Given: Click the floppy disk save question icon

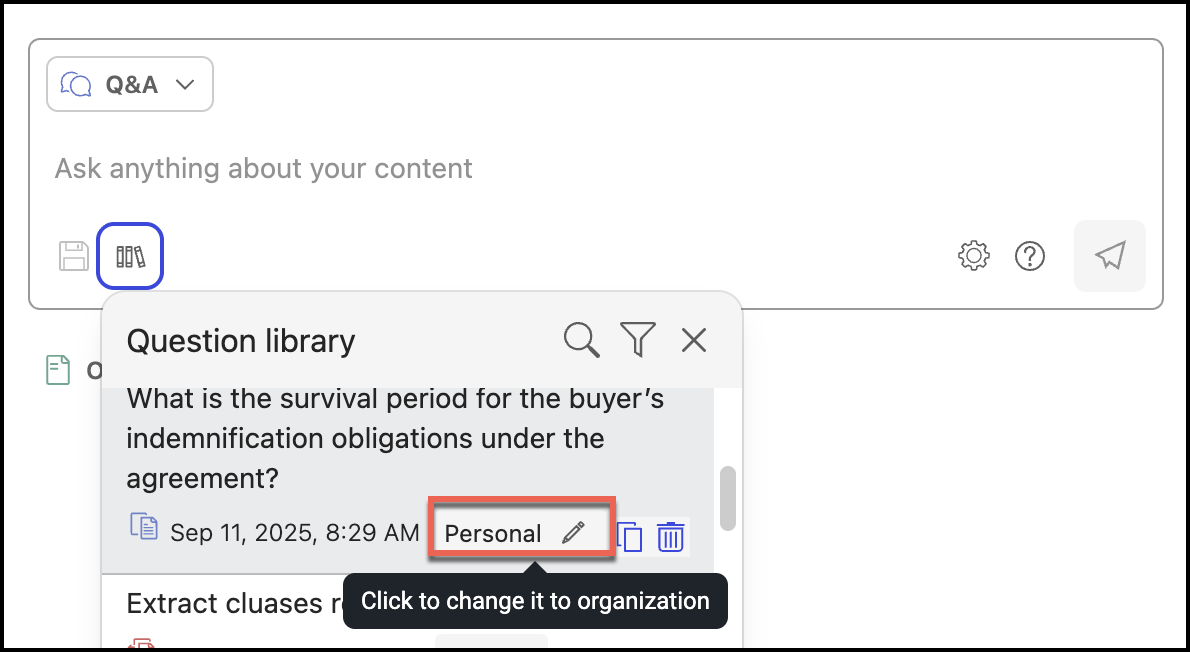Looking at the screenshot, I should click(x=73, y=256).
